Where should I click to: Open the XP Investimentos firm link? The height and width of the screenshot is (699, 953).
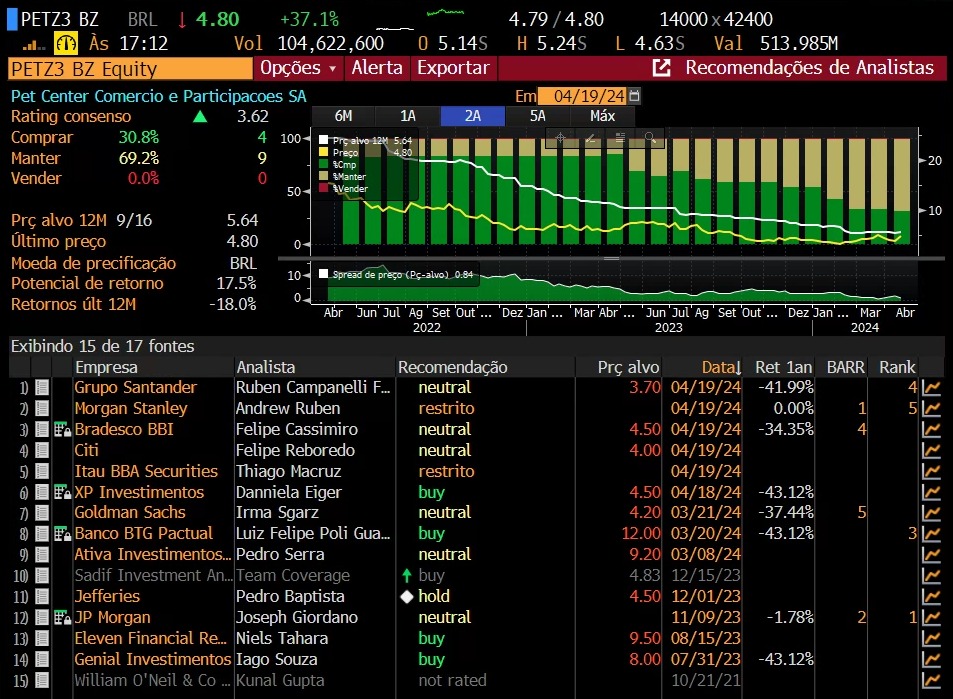coord(139,492)
